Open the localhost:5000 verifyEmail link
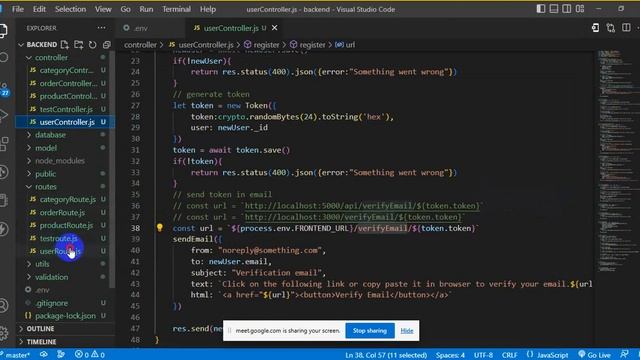 [361, 206]
